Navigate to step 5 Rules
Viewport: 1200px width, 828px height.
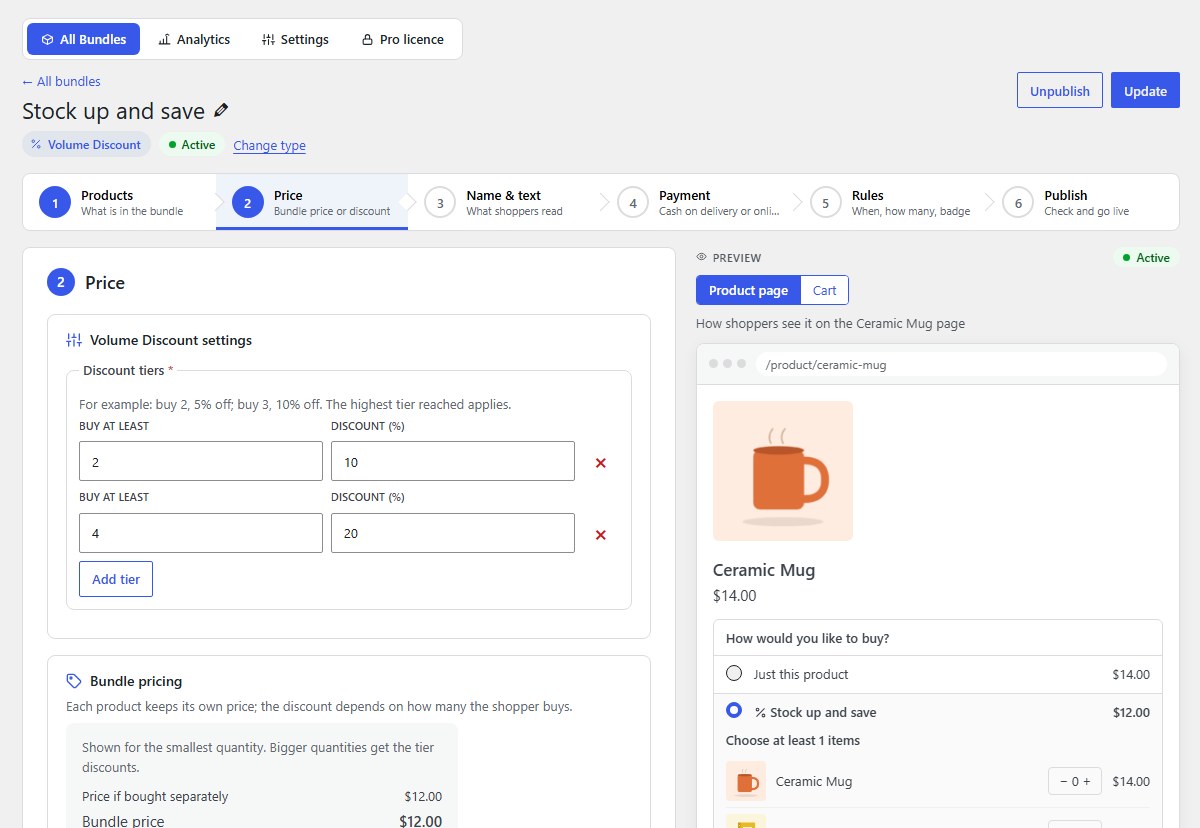(x=891, y=202)
